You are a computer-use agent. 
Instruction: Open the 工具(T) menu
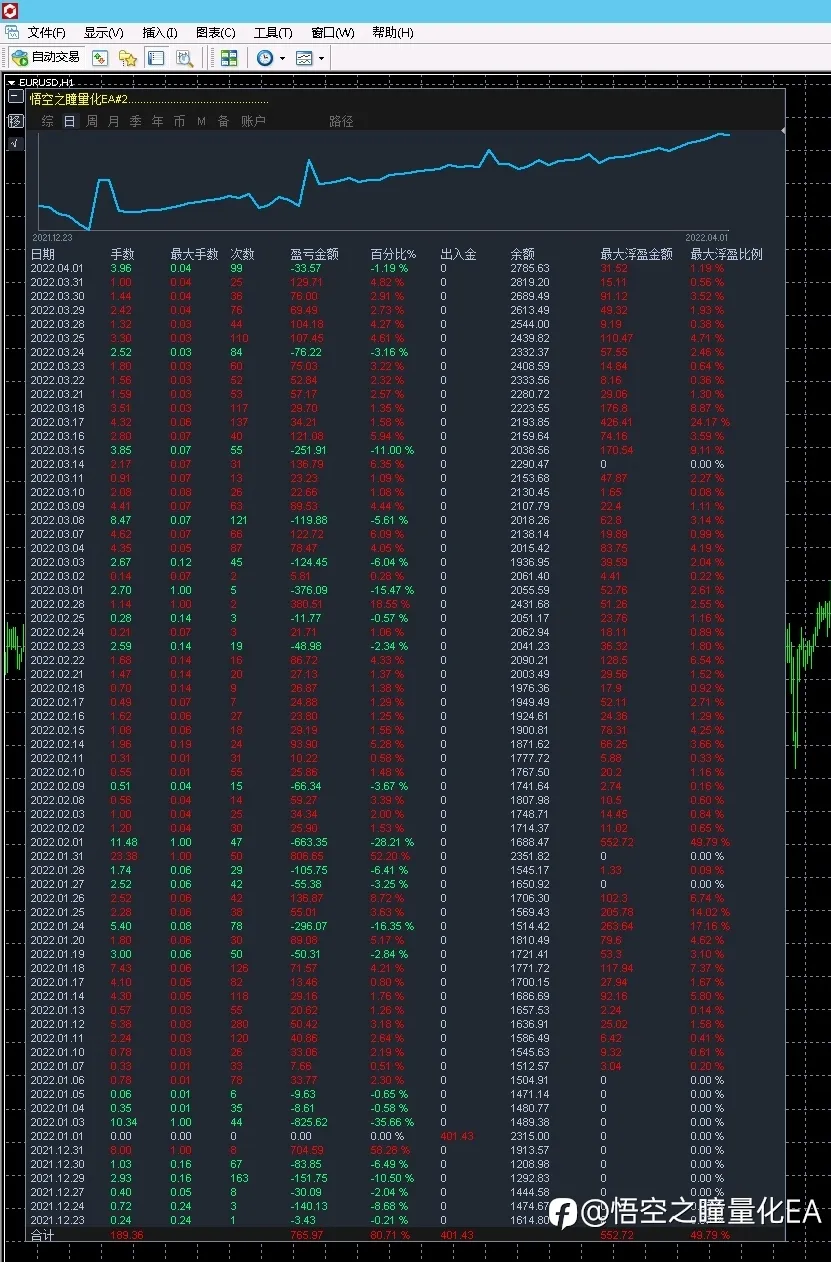coord(273,33)
